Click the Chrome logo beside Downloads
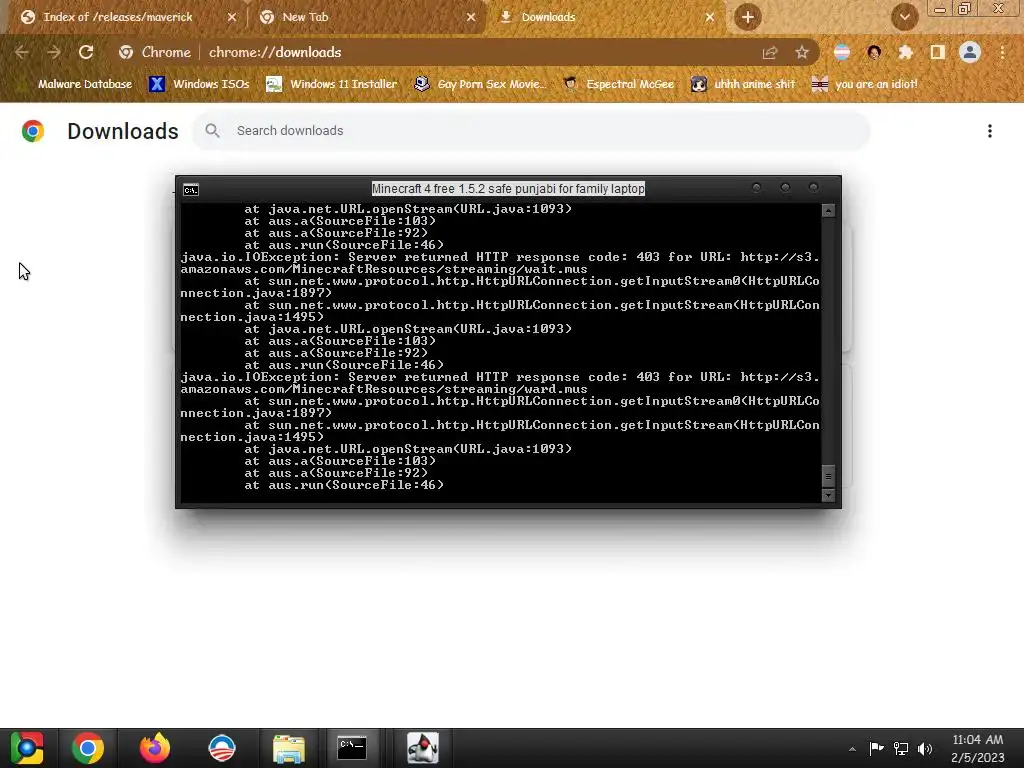This screenshot has height=768, width=1024. pyautogui.click(x=33, y=131)
